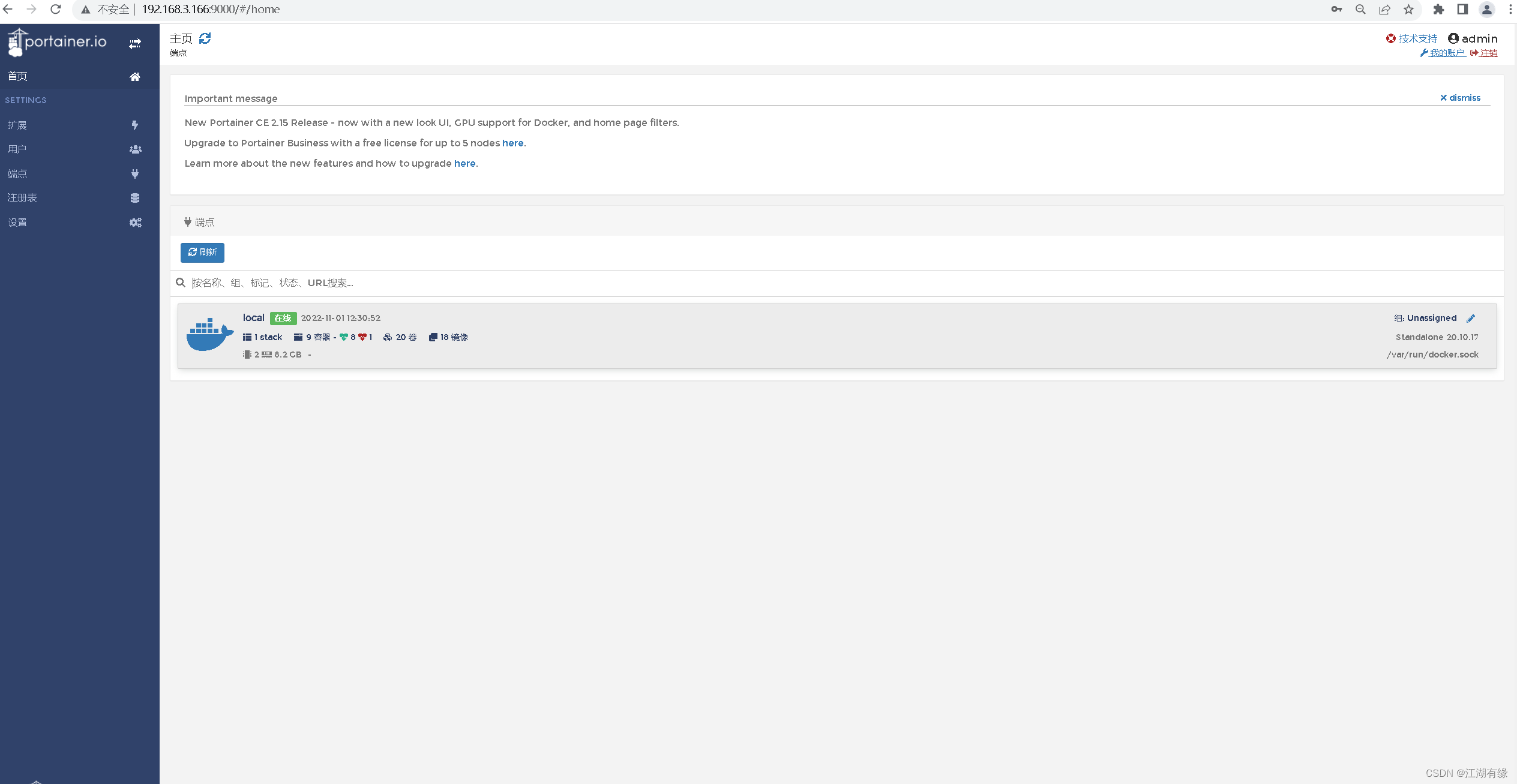Open the local endpoint Docker whale thumbnail
The height and width of the screenshot is (784, 1517).
tap(209, 335)
